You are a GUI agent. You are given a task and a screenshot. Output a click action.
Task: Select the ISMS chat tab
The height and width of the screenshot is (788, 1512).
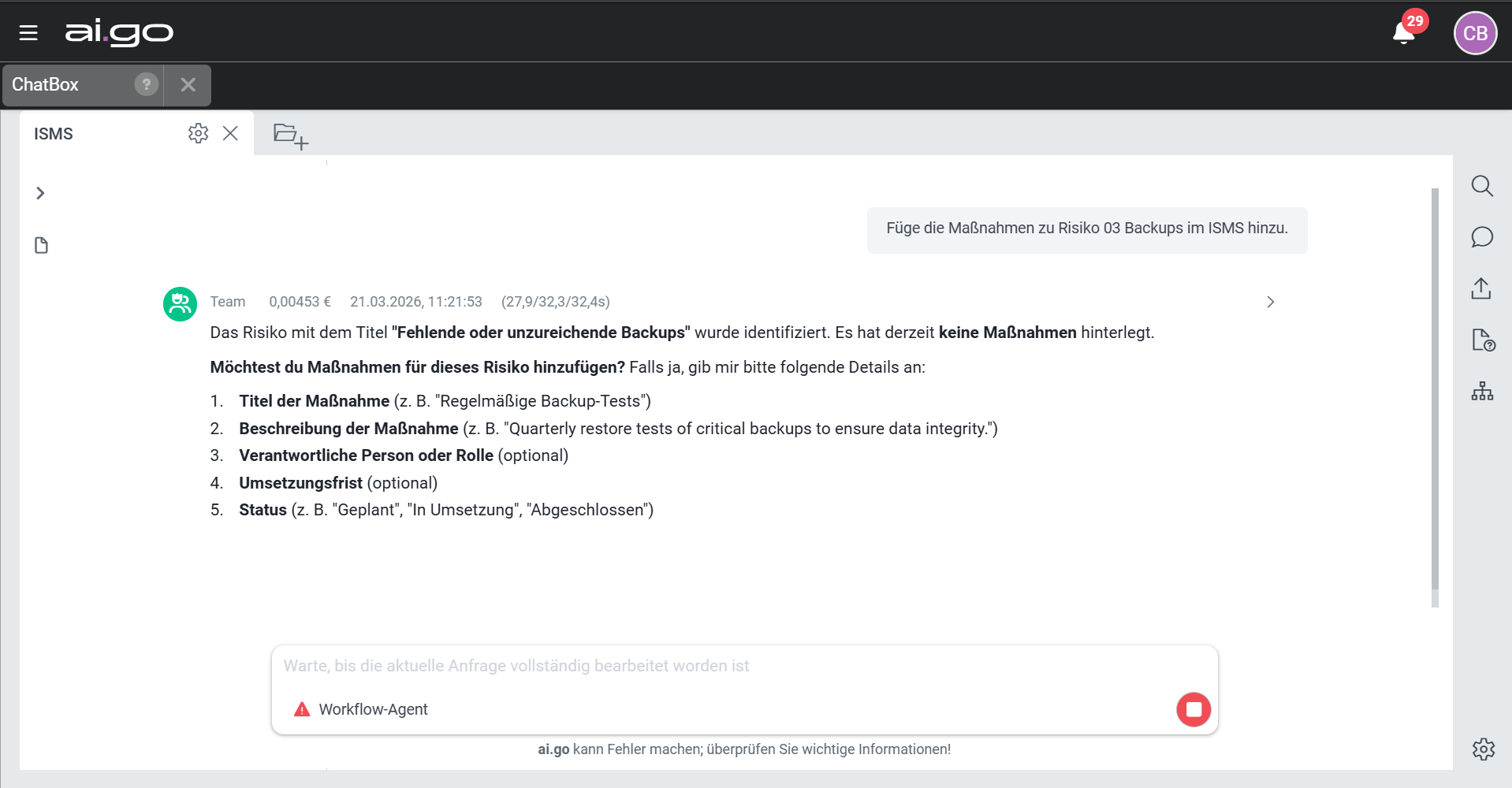point(54,134)
